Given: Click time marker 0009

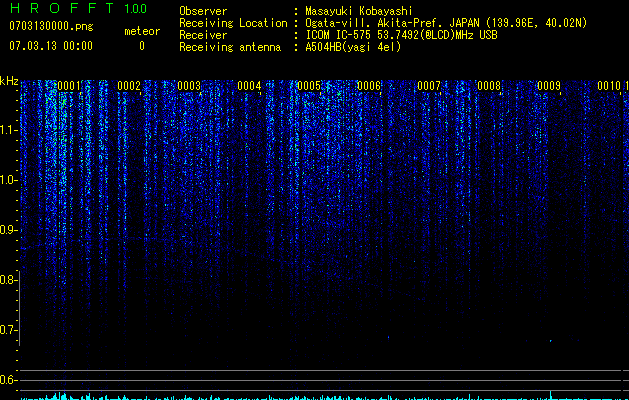Looking at the screenshot, I should [x=549, y=85].
